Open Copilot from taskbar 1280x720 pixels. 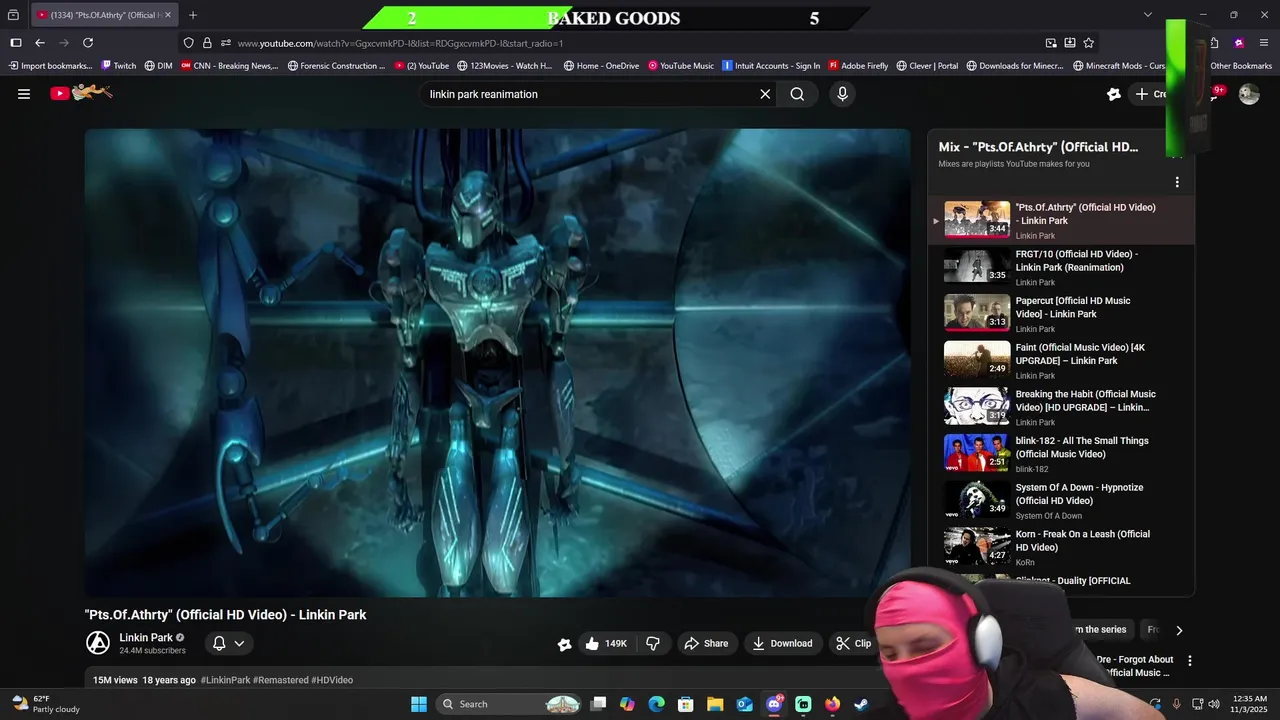click(x=627, y=704)
